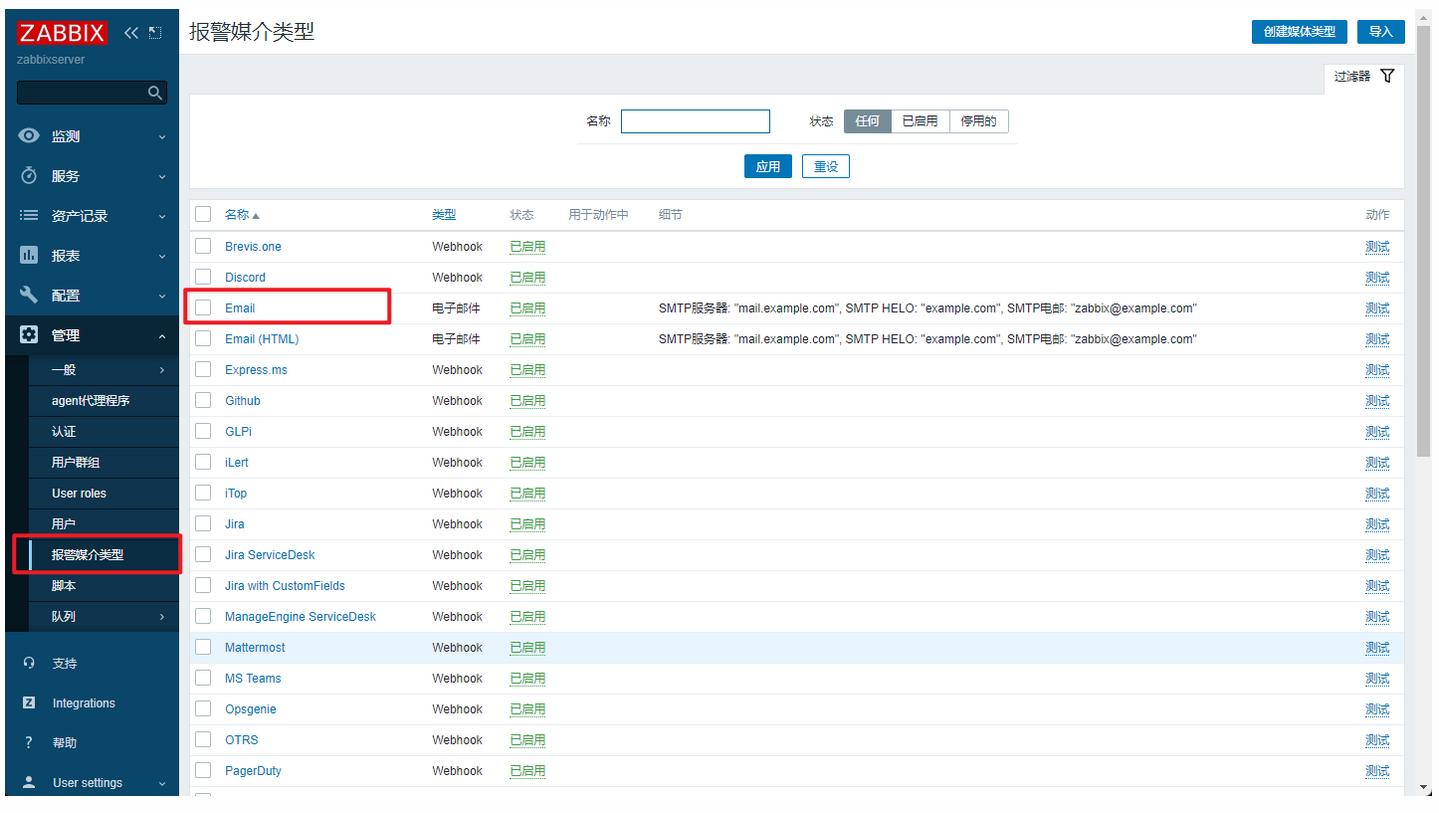The image size is (1439, 813).
Task: Check the Mattermost row checkbox
Action: (x=203, y=647)
